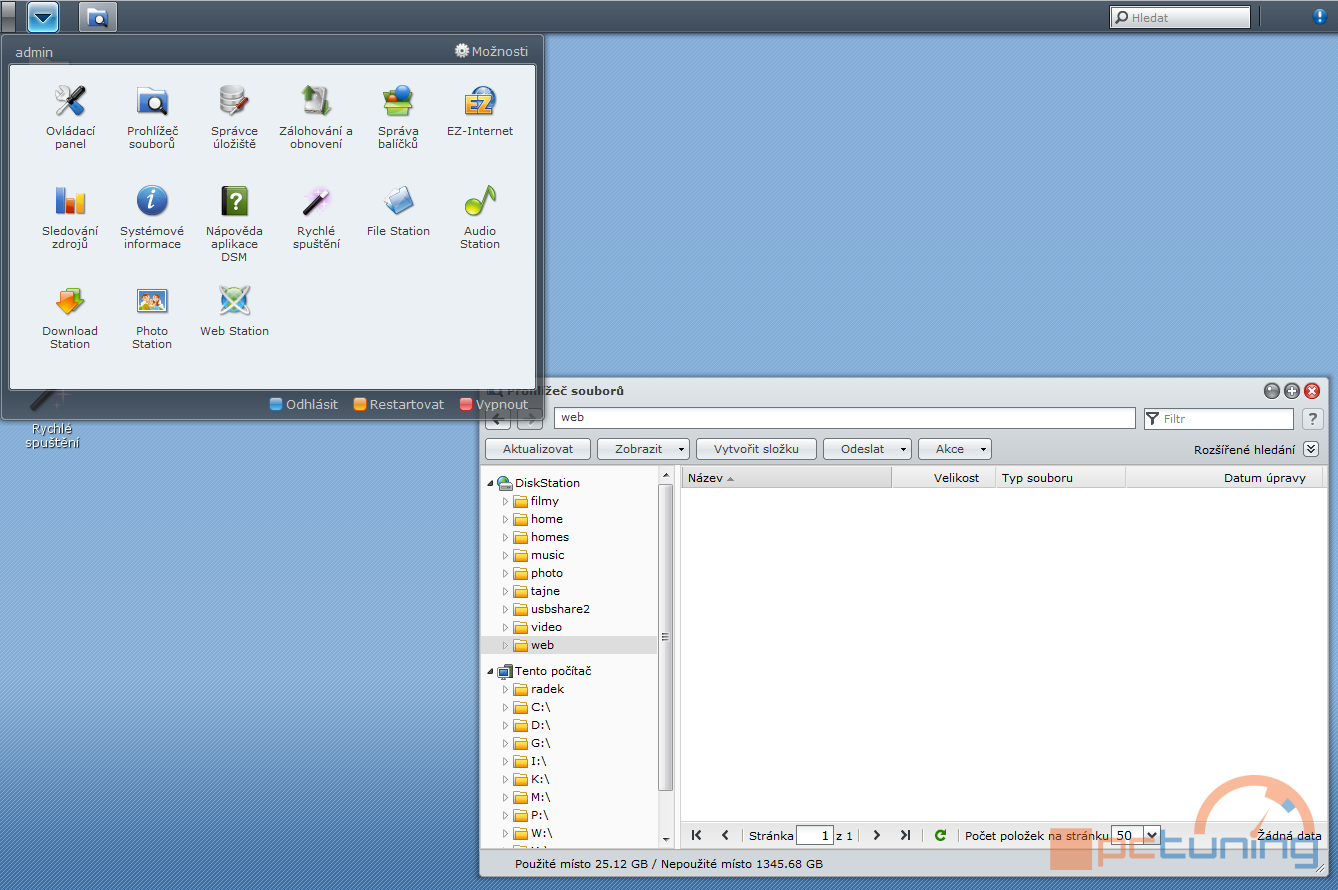
Task: Sort by Název column header
Action: (786, 478)
